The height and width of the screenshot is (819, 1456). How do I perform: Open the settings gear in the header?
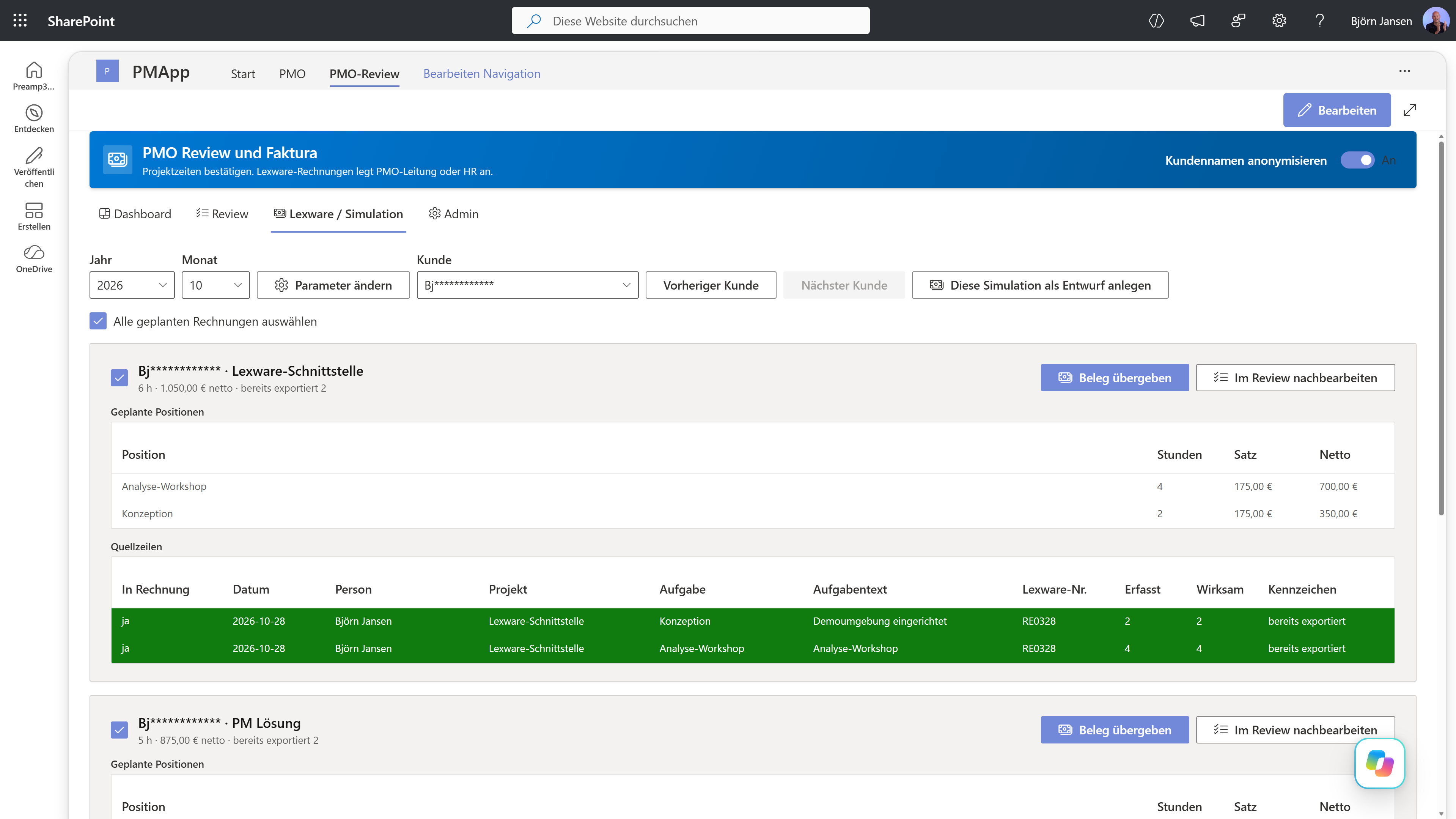tap(1279, 21)
